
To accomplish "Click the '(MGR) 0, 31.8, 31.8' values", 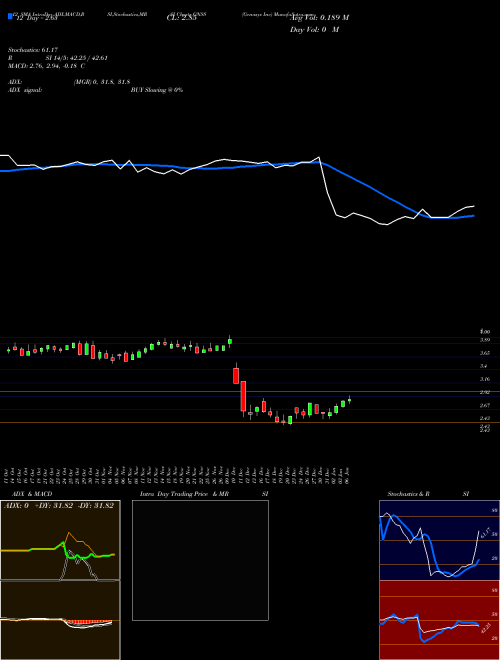I will pyautogui.click(x=102, y=82).
